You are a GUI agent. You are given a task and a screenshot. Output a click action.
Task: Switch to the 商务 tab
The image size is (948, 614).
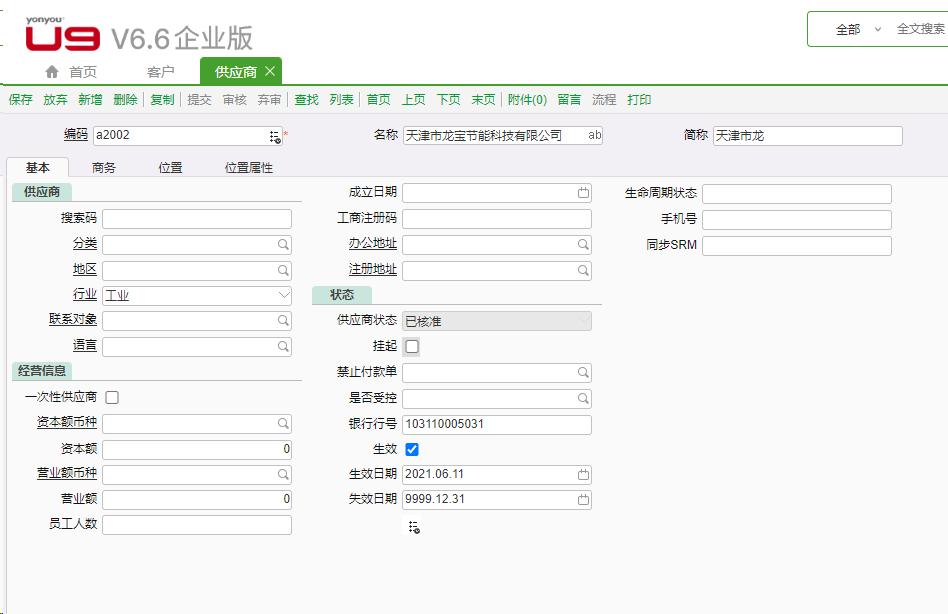[105, 167]
